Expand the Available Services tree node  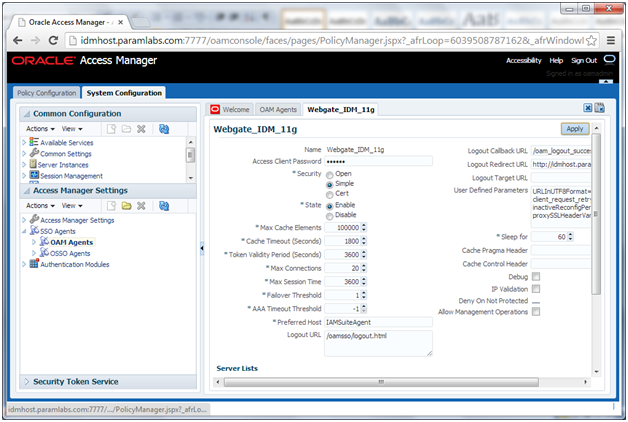click(24, 142)
